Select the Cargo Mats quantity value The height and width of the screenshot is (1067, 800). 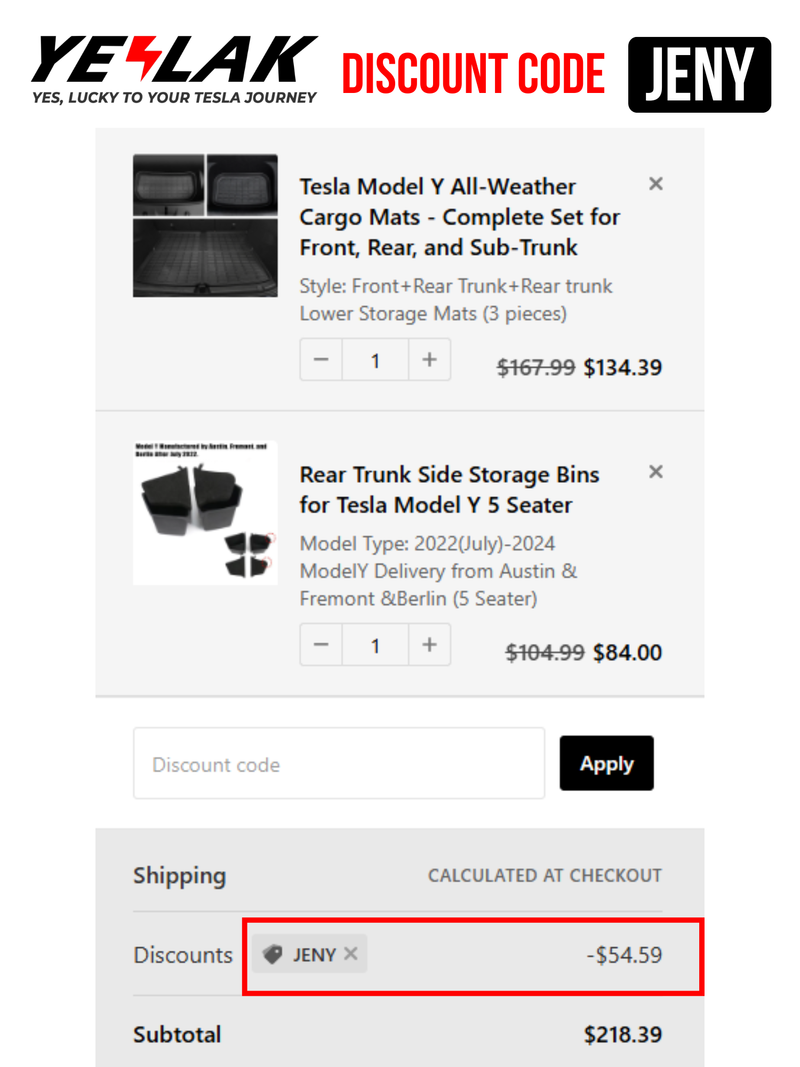pos(375,360)
